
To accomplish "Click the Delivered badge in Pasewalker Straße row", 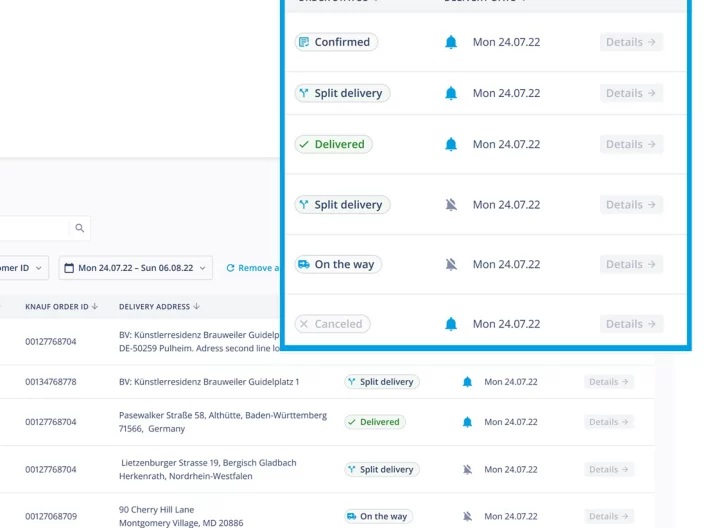I will [374, 422].
